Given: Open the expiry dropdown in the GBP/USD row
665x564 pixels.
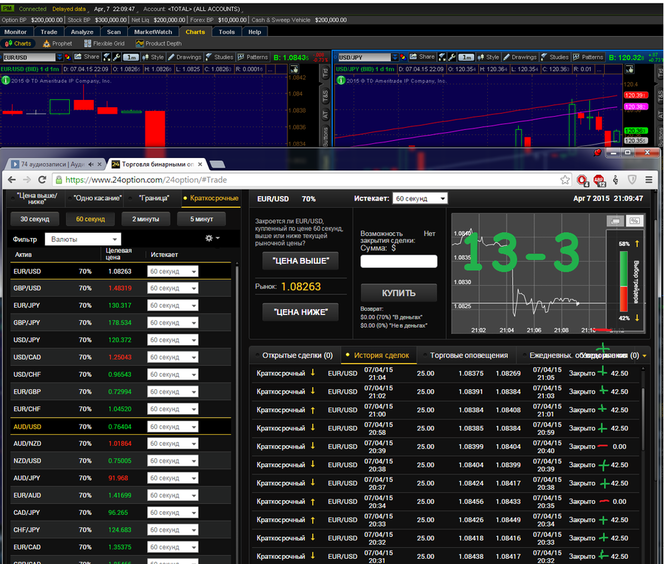Looking at the screenshot, I should (x=173, y=288).
